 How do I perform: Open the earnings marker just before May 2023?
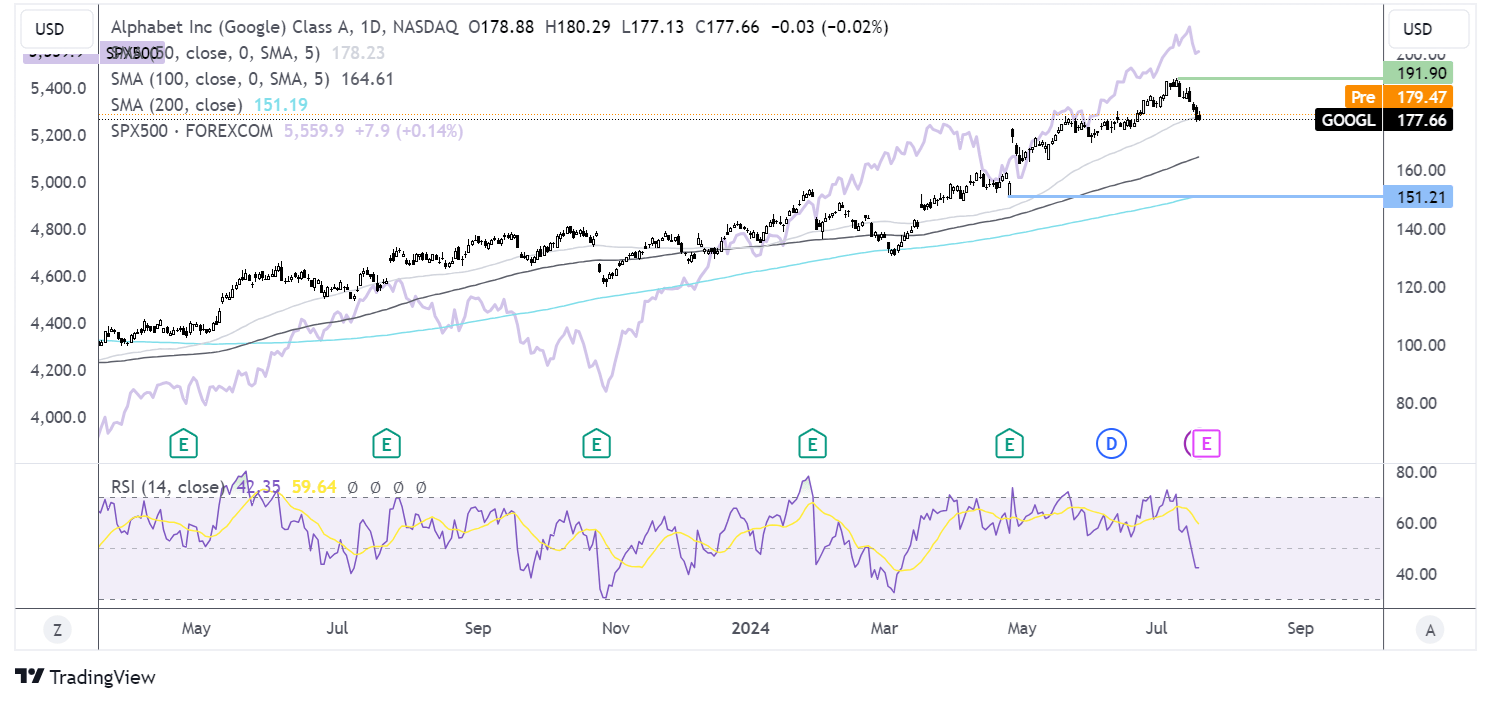click(x=182, y=443)
